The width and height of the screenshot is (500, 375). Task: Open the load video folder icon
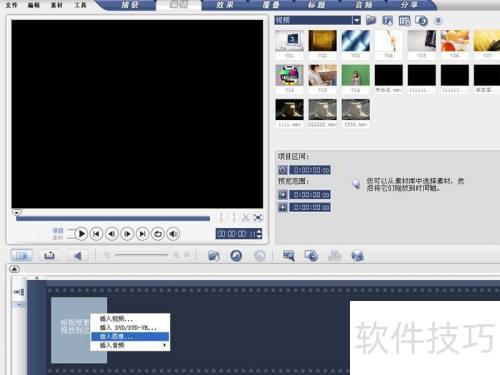tap(371, 20)
